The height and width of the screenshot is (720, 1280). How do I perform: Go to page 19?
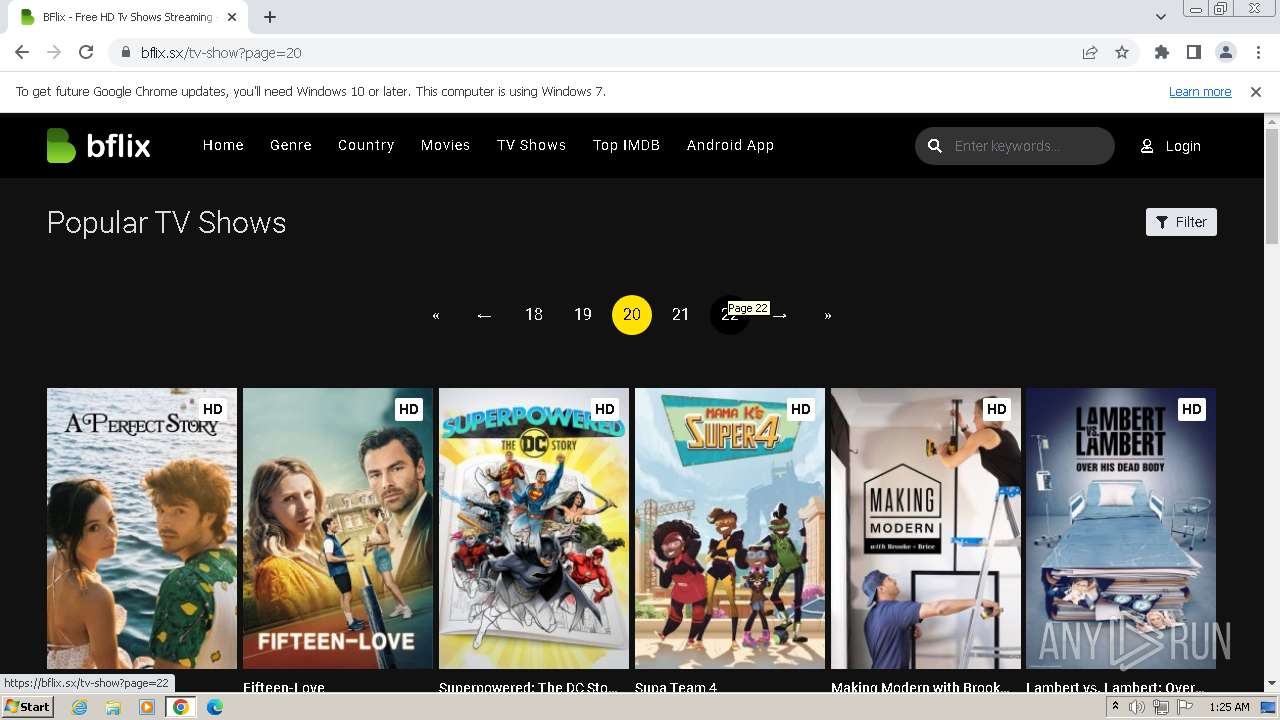tap(583, 315)
